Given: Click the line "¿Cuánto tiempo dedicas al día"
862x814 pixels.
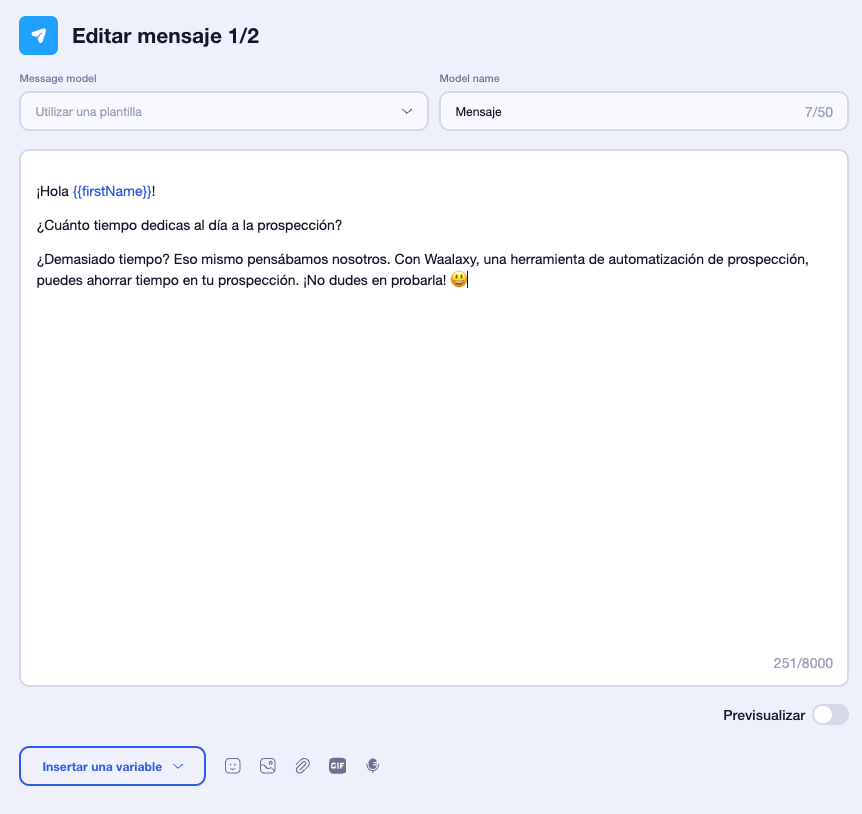Looking at the screenshot, I should coord(189,225).
